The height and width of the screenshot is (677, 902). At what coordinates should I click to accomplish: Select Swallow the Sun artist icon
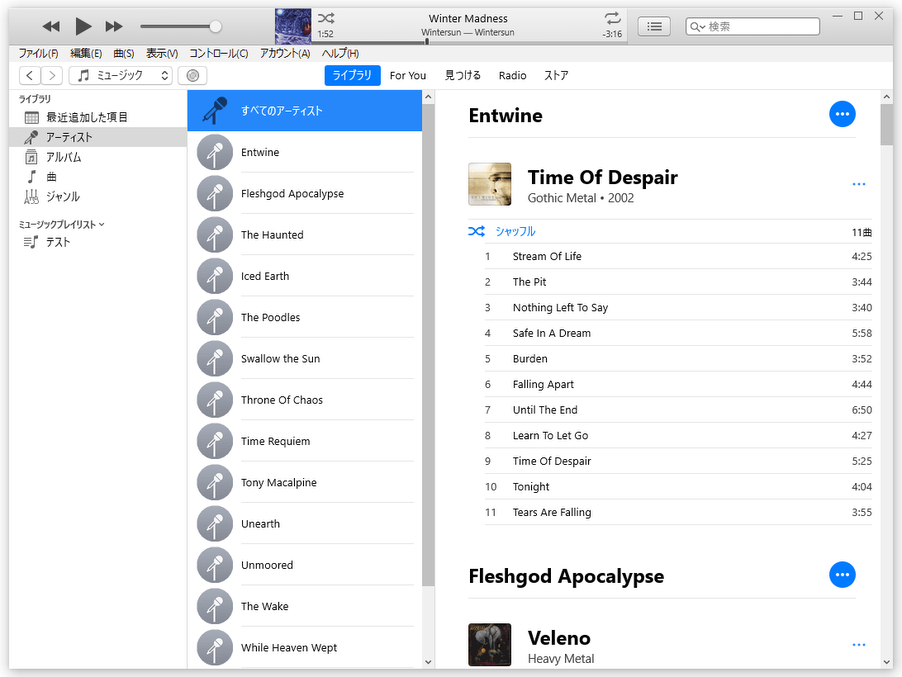point(215,359)
